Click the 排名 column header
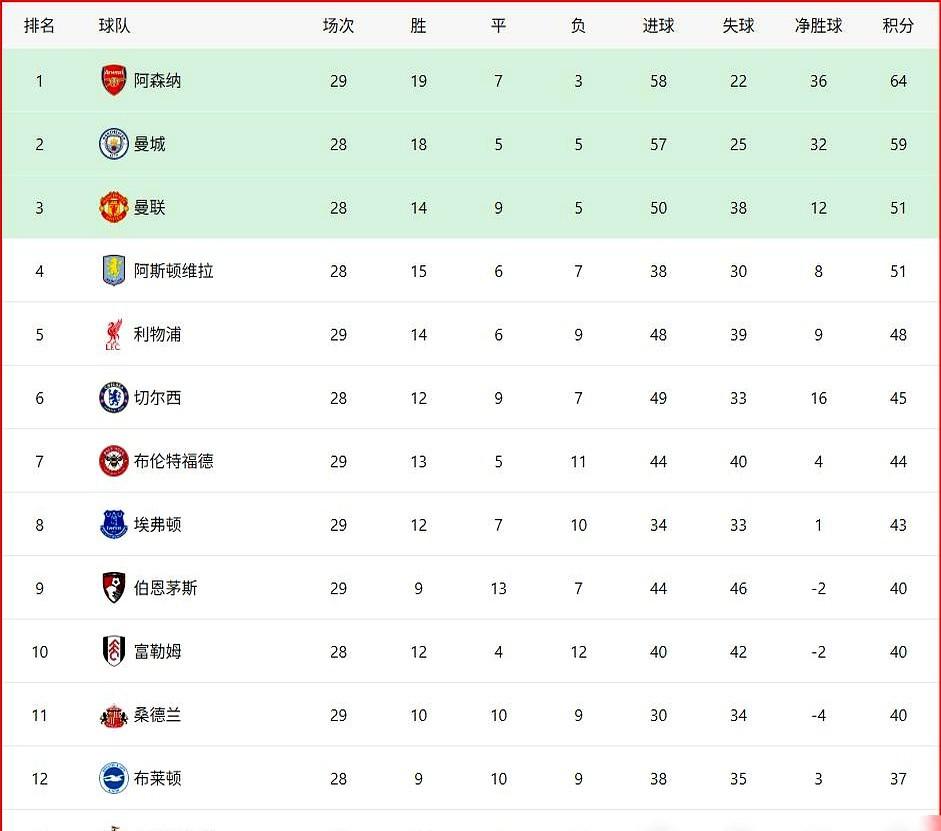The width and height of the screenshot is (941, 831). click(x=39, y=26)
